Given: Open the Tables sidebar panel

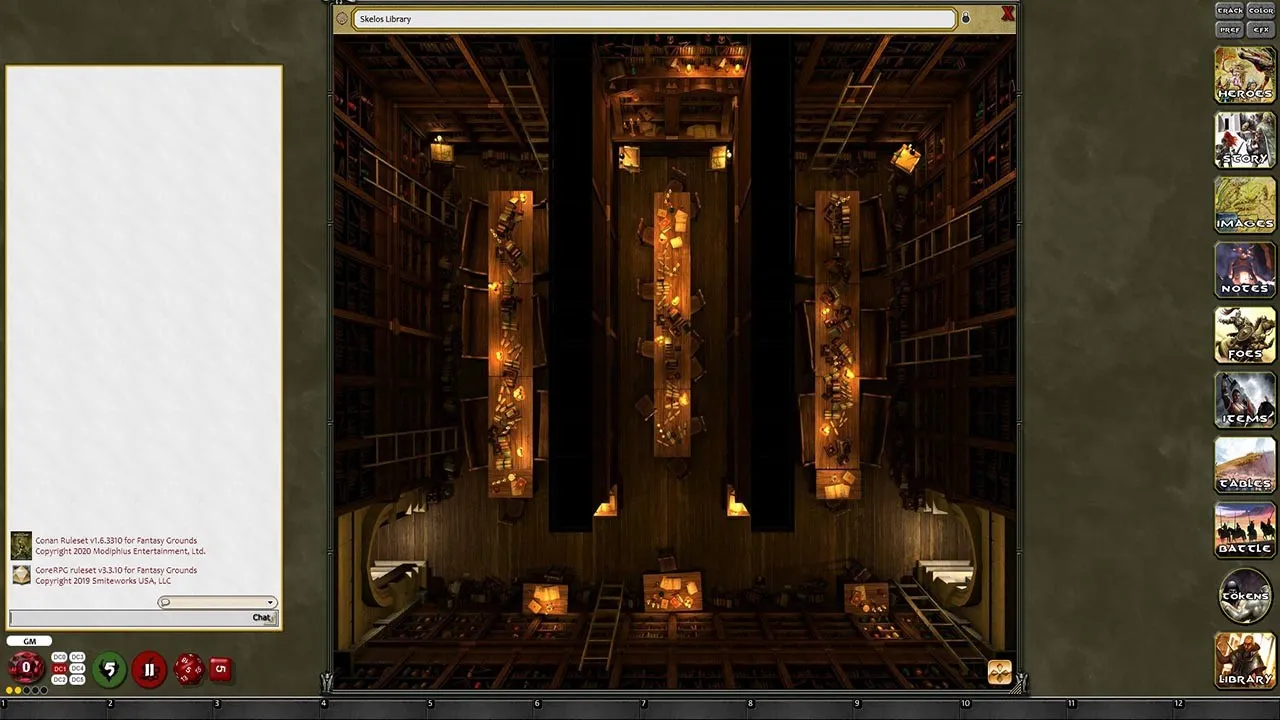Looking at the screenshot, I should click(x=1245, y=464).
